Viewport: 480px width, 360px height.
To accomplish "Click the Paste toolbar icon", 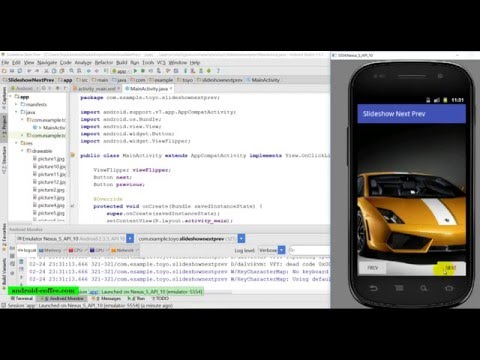I will tap(62, 71).
